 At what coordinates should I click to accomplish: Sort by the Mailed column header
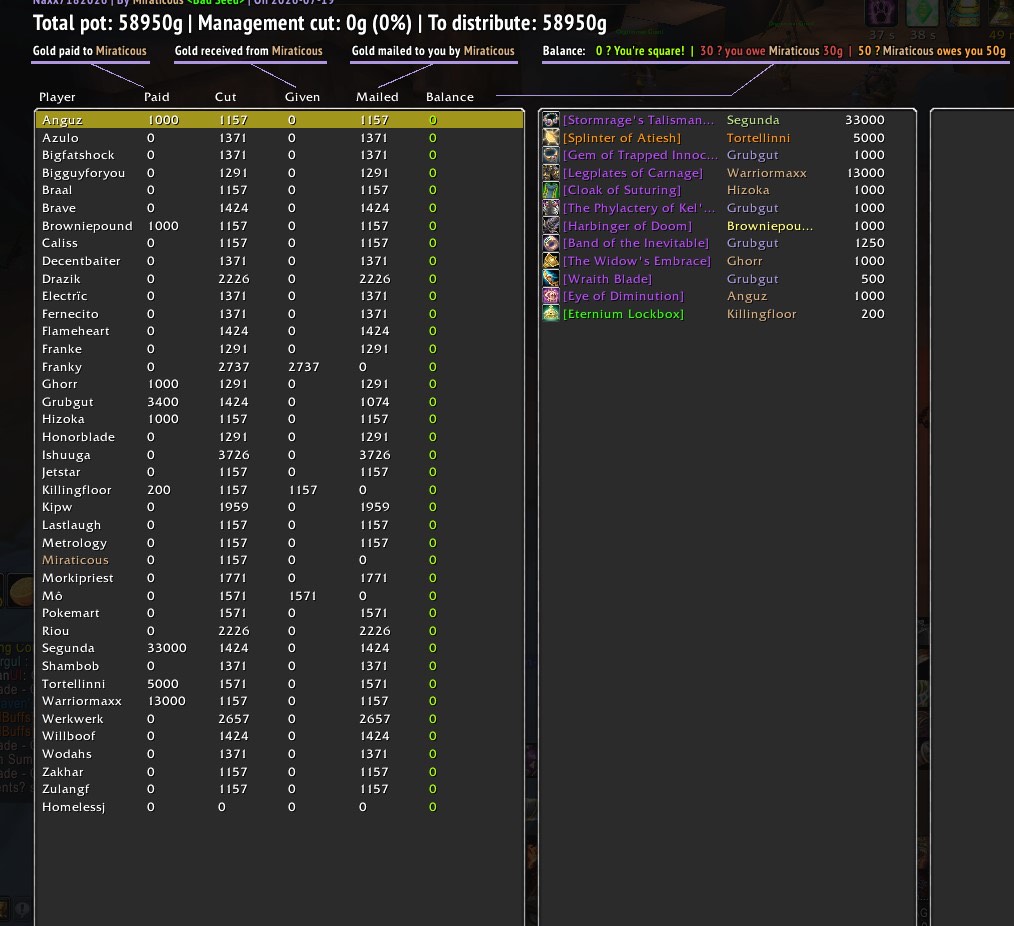coord(377,97)
